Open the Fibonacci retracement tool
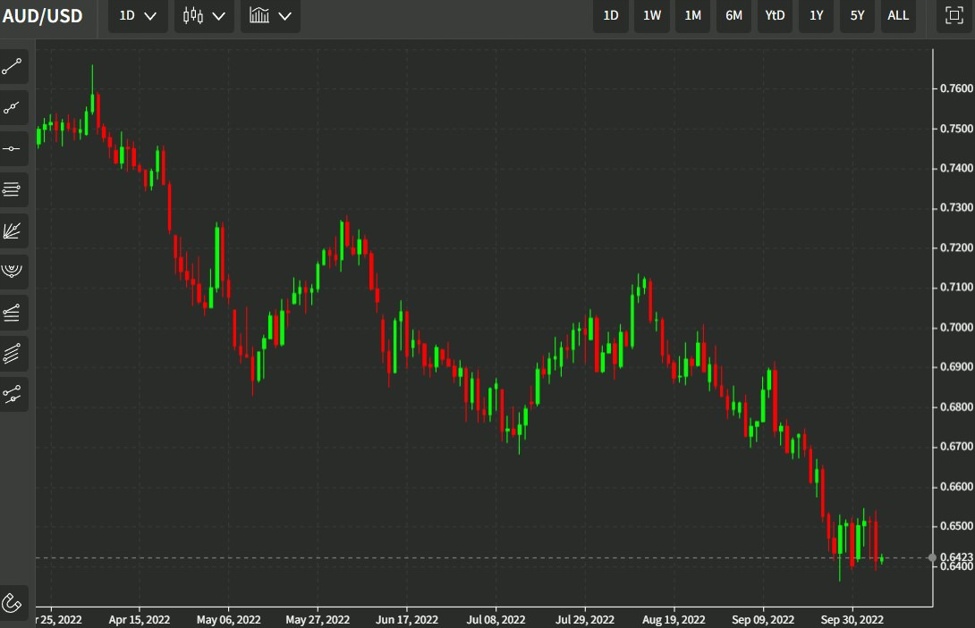The width and height of the screenshot is (975, 628). pos(14,189)
